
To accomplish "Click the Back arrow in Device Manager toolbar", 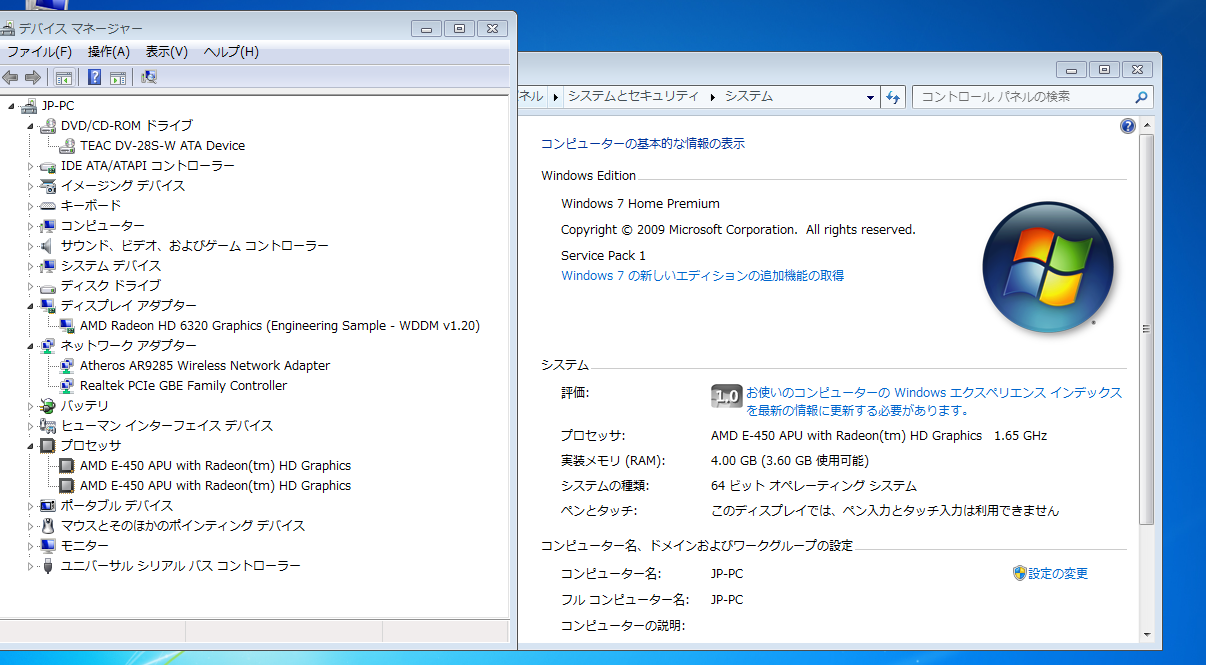I will click(11, 77).
